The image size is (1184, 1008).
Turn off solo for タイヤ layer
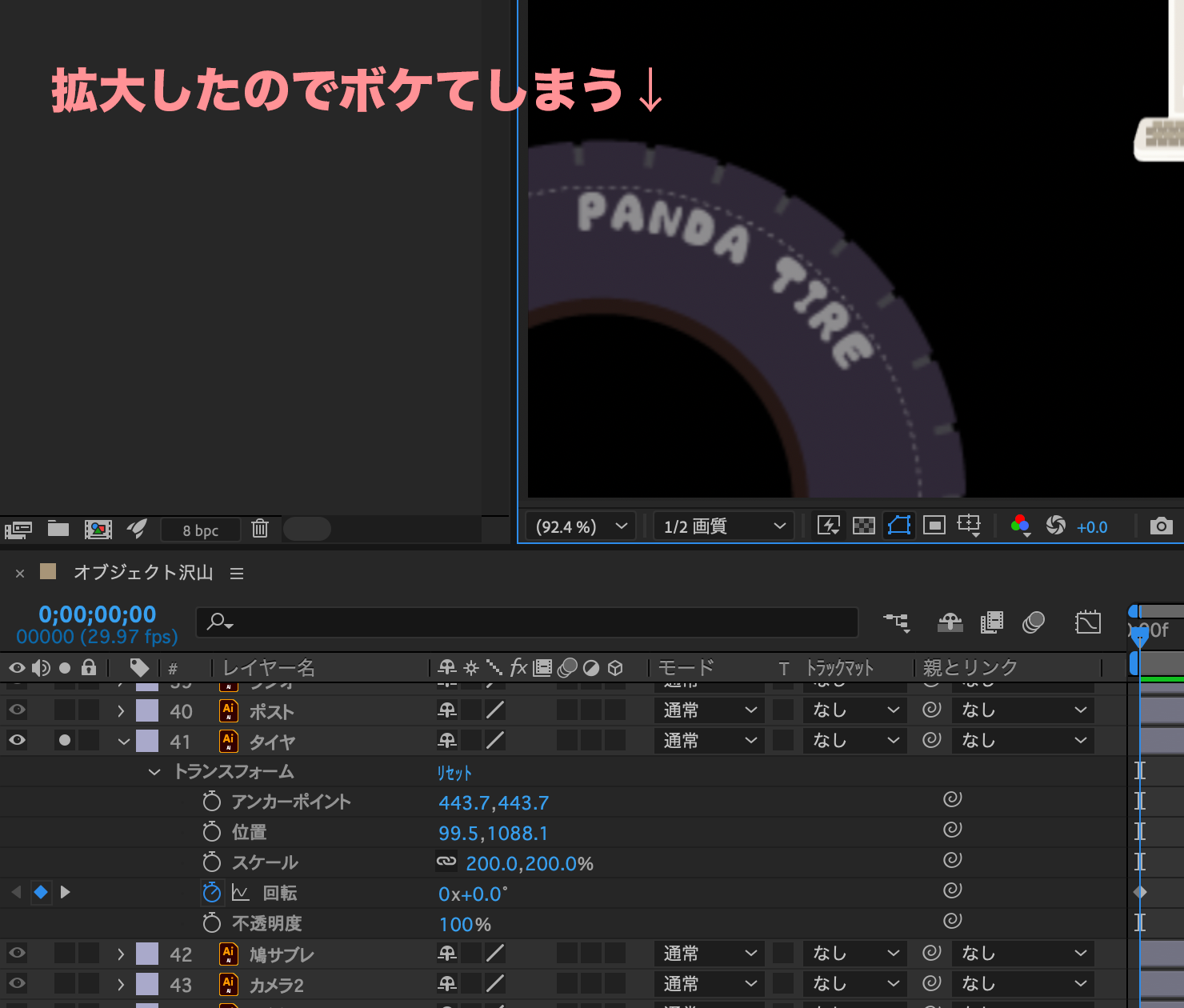pos(65,740)
